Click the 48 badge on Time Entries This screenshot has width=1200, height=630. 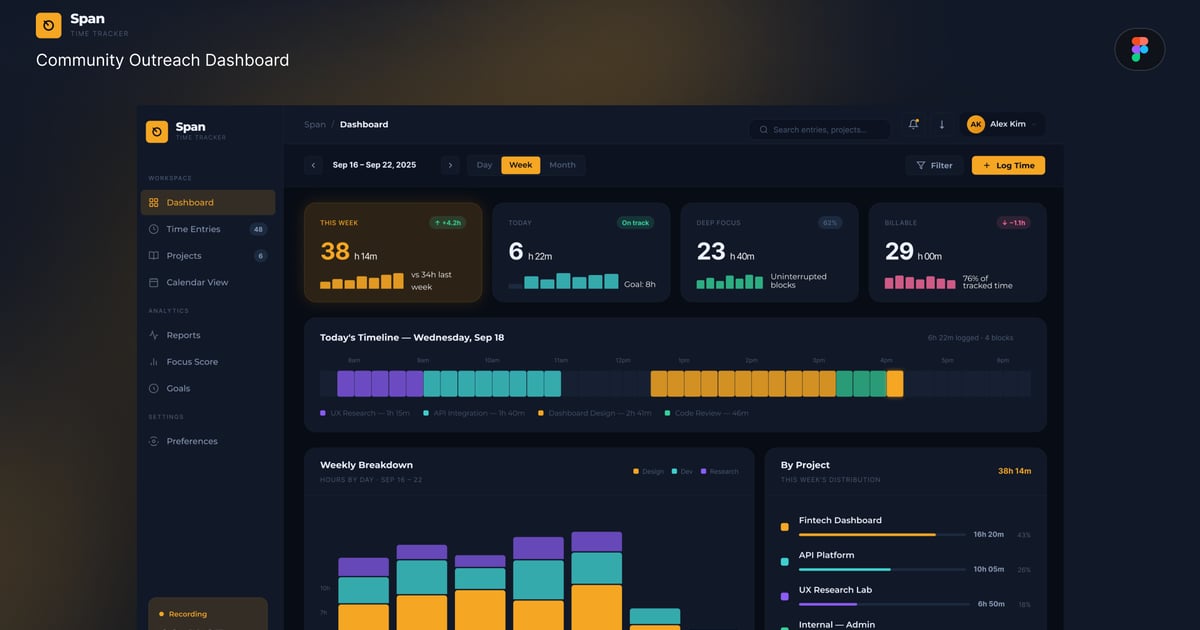(259, 229)
